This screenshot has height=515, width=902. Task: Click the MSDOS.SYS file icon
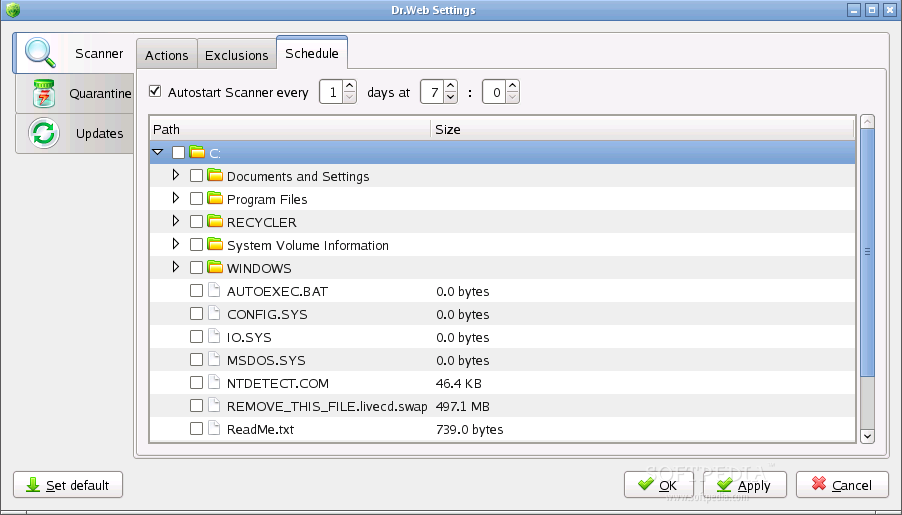214,359
